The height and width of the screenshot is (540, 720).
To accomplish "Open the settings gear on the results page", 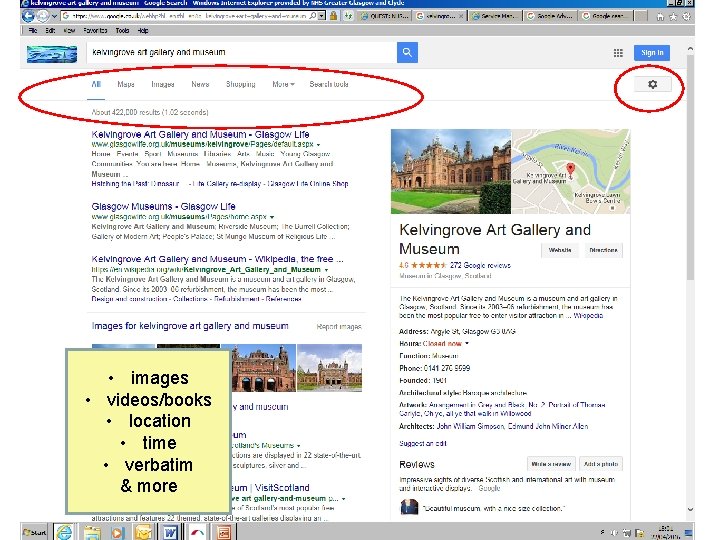I will [652, 84].
